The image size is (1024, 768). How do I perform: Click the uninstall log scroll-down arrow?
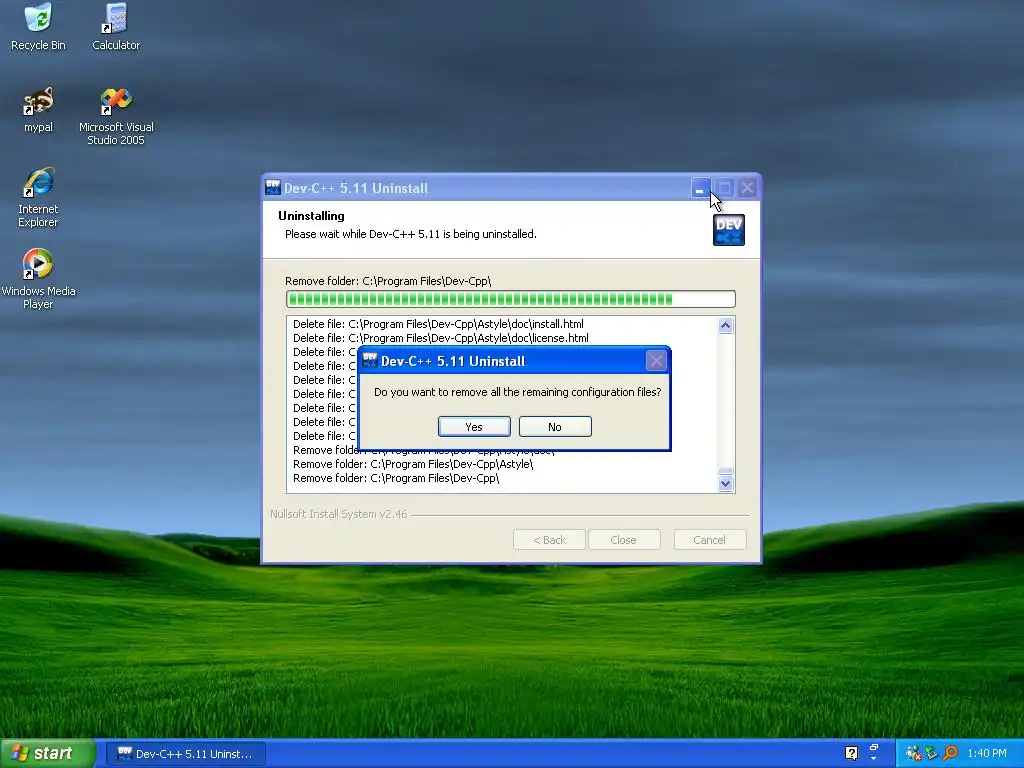[726, 484]
